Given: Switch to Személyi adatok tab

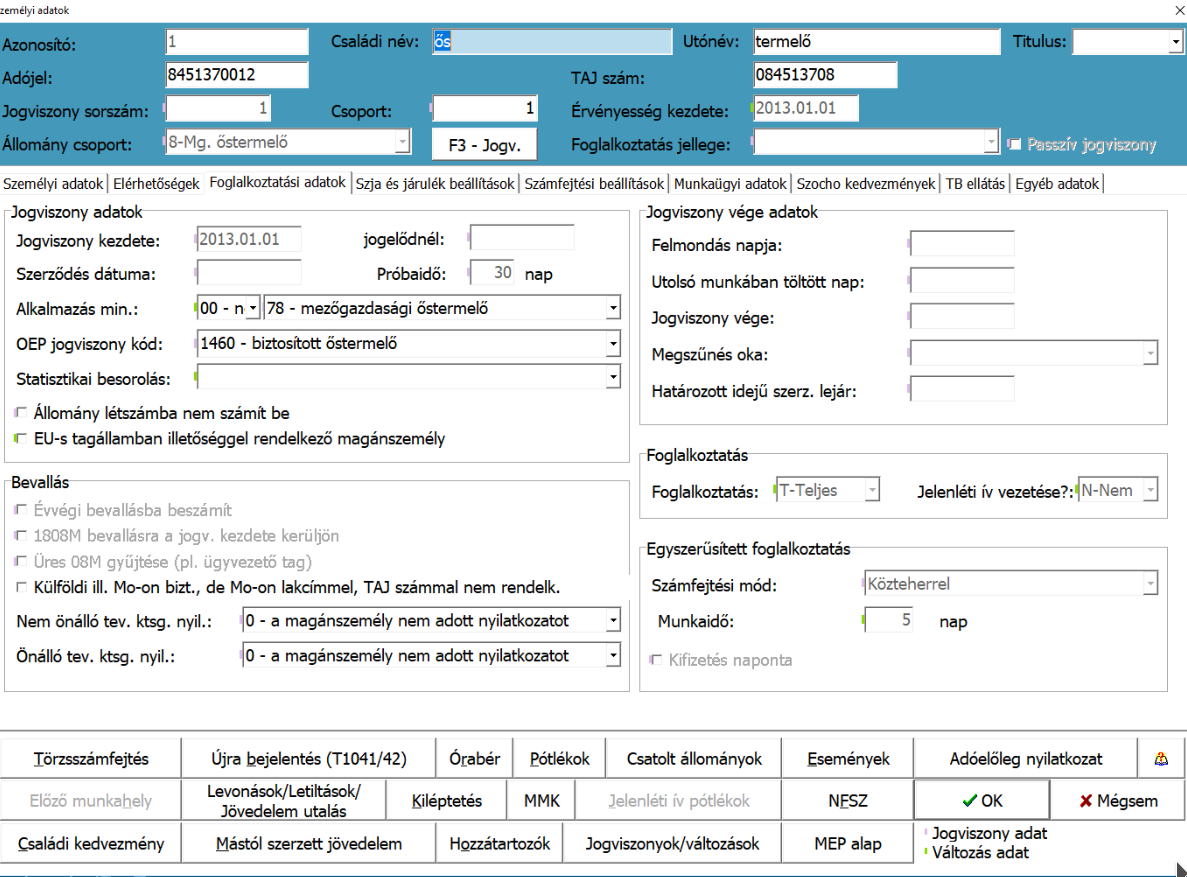Looking at the screenshot, I should (53, 183).
